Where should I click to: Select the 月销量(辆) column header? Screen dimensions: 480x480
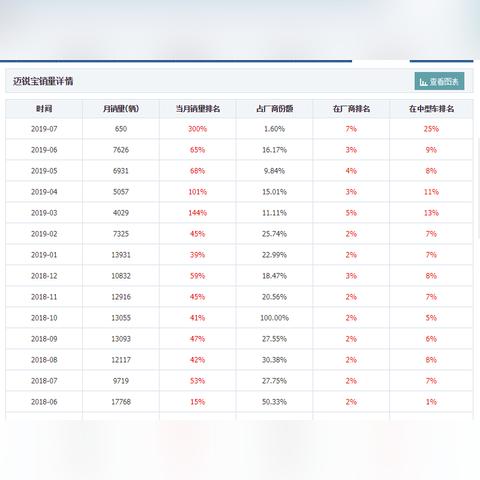[x=121, y=109]
